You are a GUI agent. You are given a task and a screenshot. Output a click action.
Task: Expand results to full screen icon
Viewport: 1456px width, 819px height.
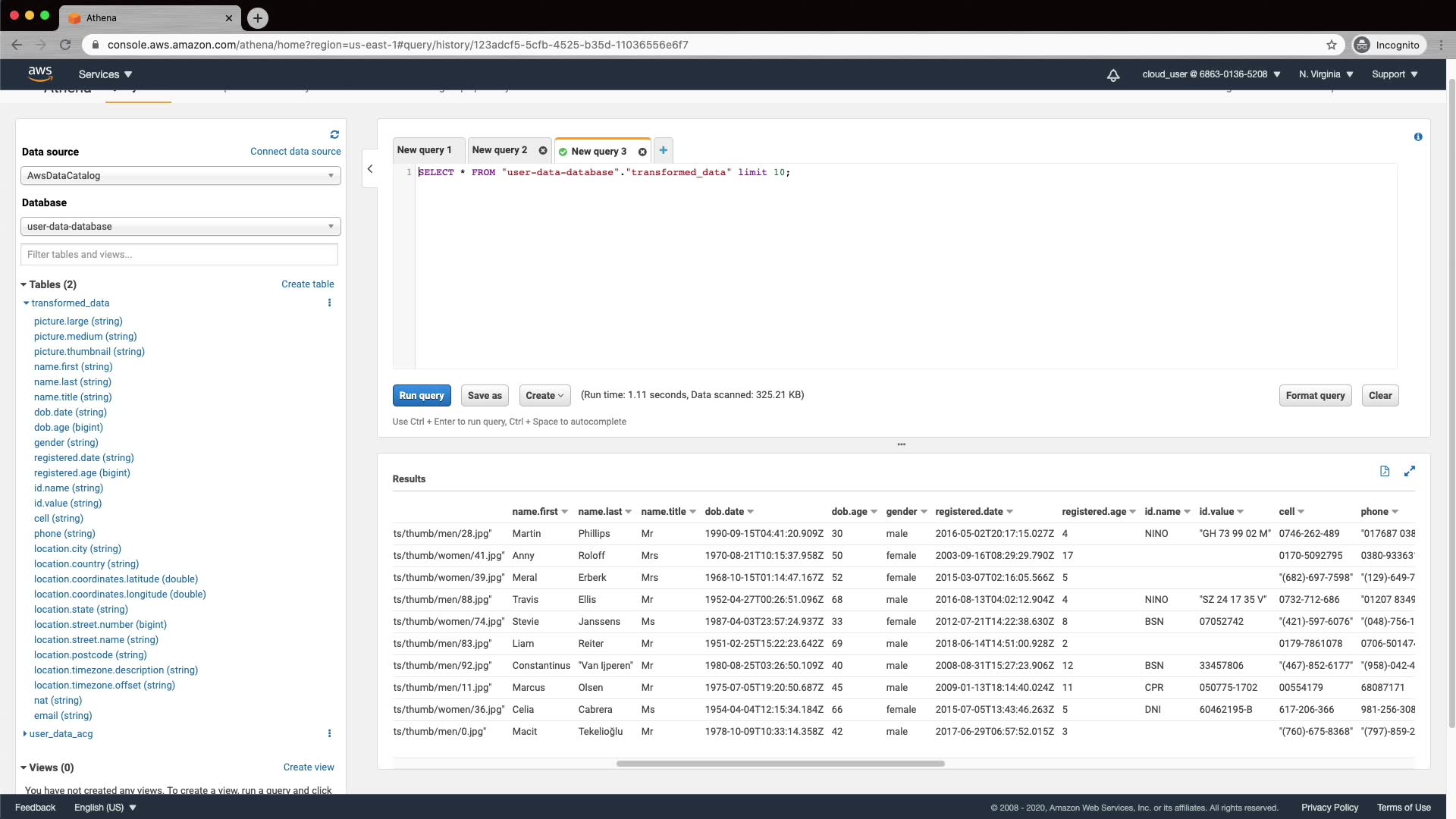tap(1409, 471)
